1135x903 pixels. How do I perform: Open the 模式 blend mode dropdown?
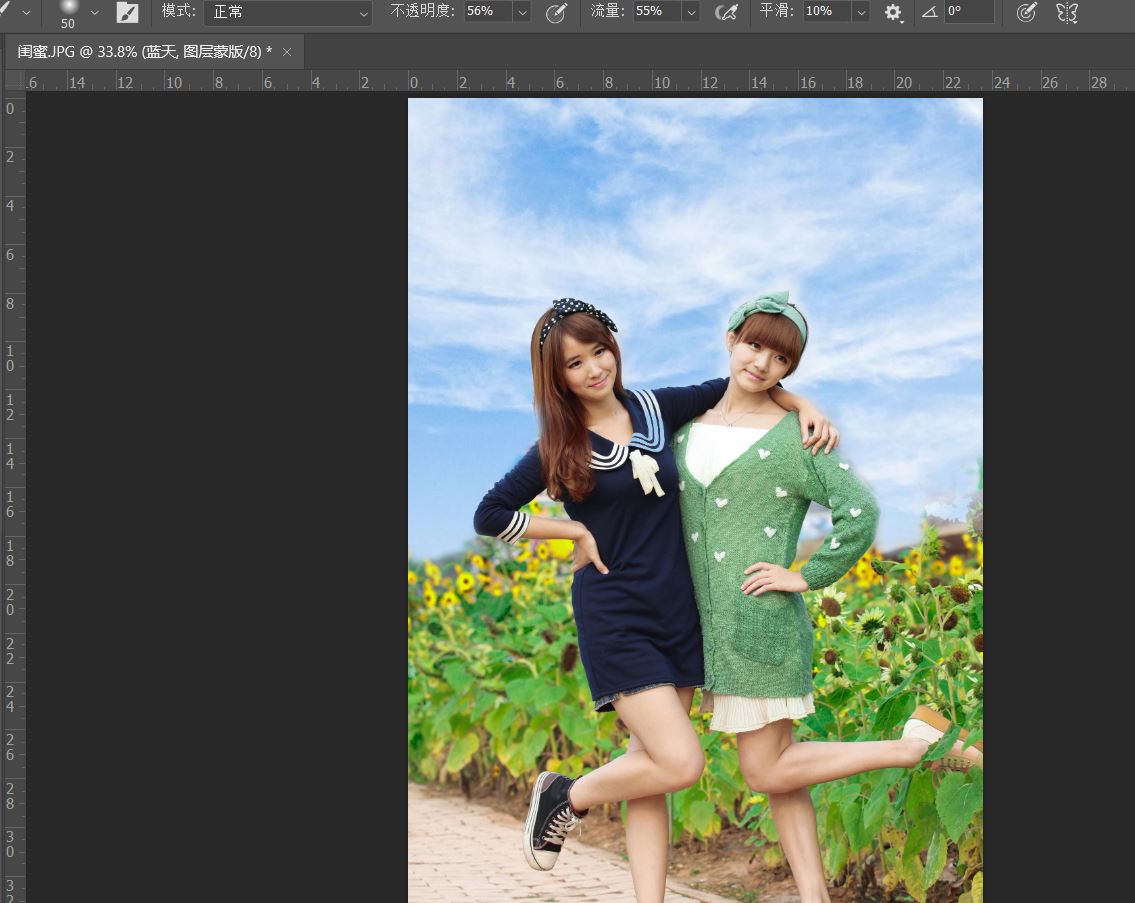(288, 12)
